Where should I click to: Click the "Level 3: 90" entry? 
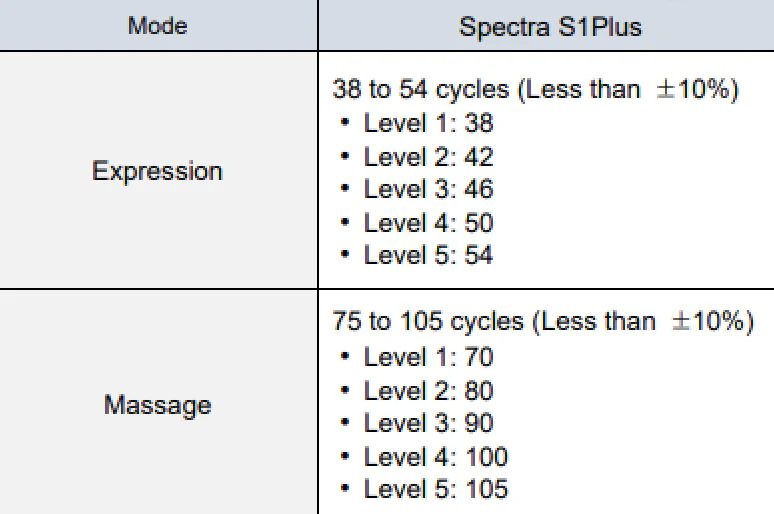pos(428,422)
